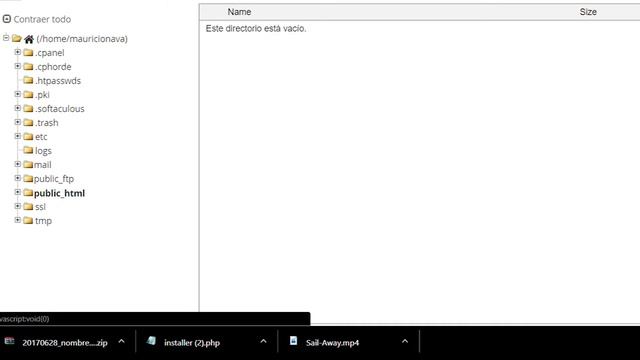Open the mail folder label
This screenshot has width=640, height=360.
click(42, 164)
